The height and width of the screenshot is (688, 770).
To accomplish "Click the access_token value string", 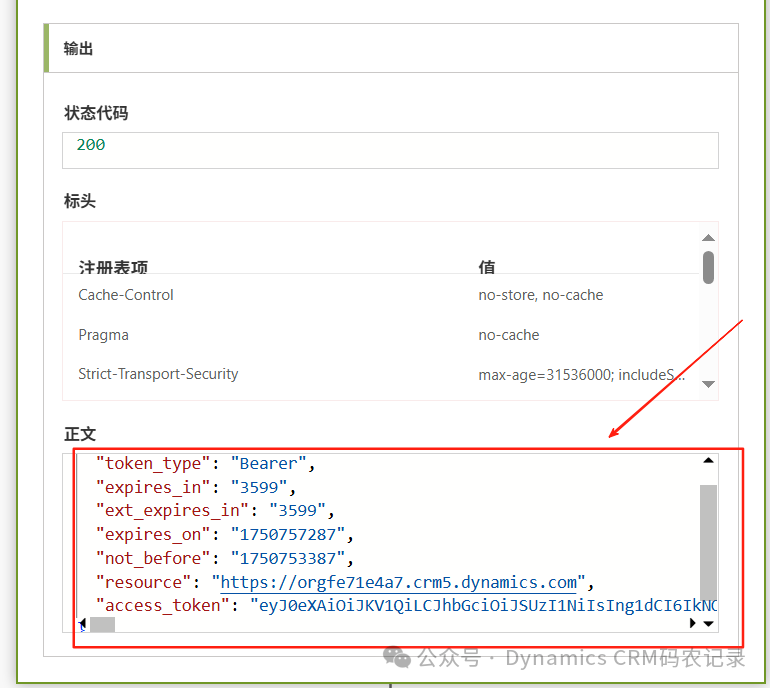I will [x=484, y=605].
